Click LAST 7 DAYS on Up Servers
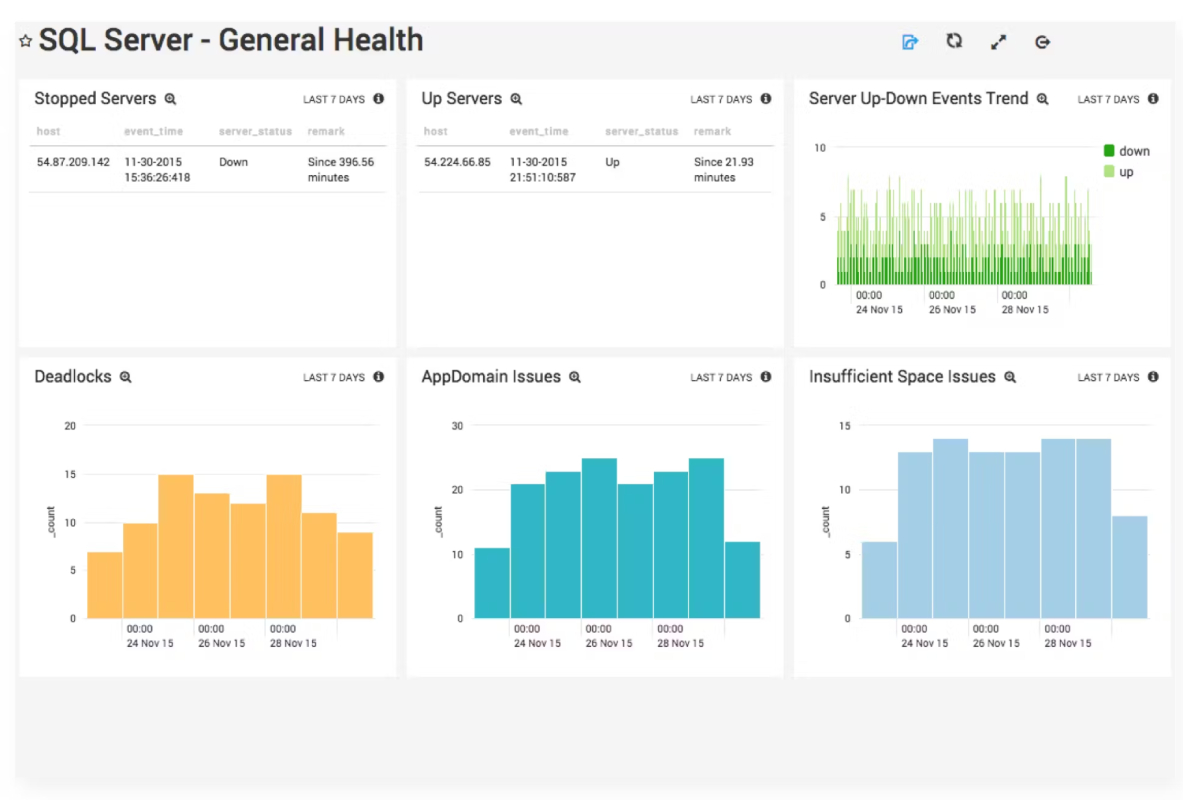The image size is (1183, 800). 721,100
